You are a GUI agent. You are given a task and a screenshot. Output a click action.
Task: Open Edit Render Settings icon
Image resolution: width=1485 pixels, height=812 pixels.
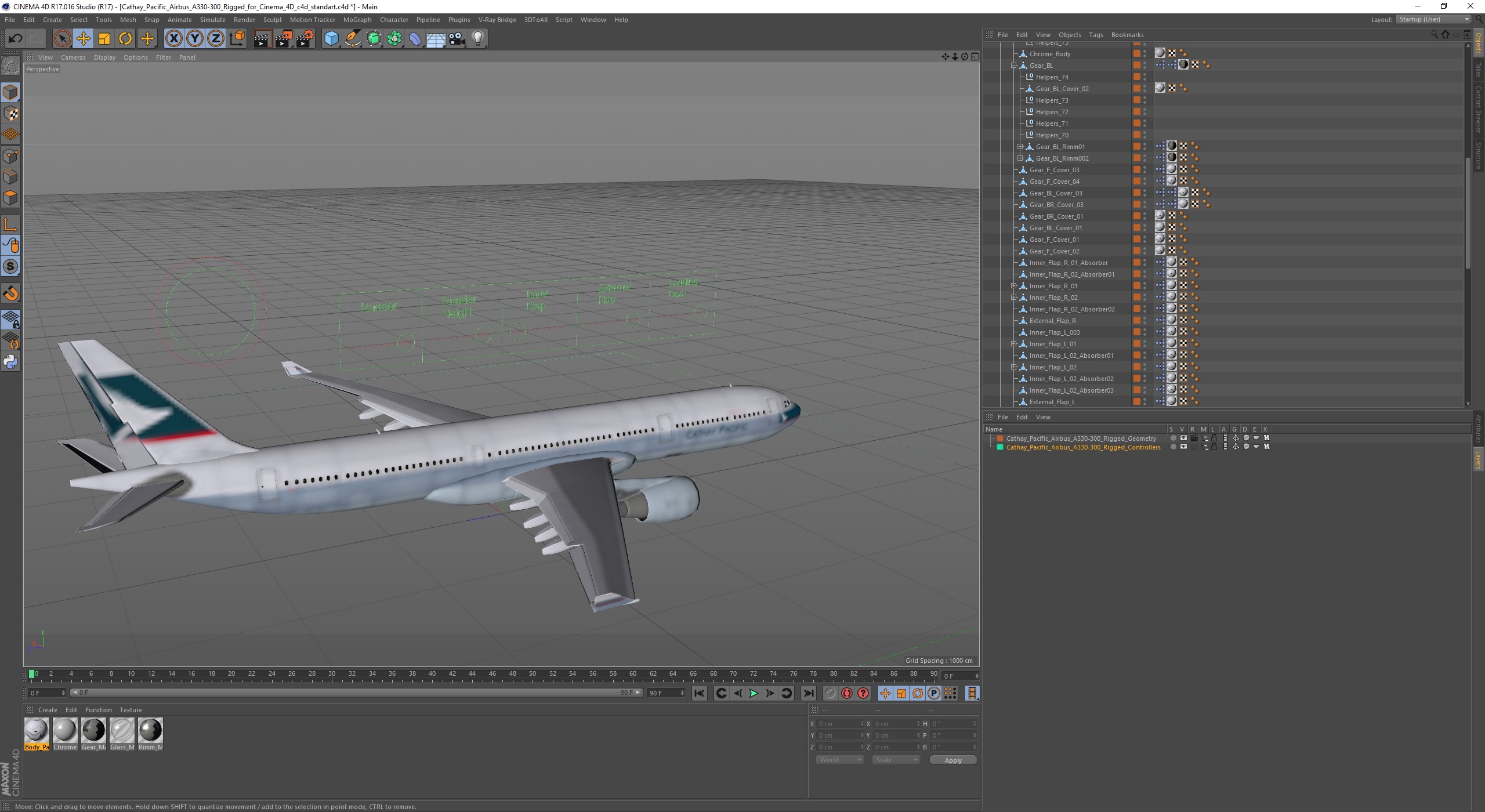305,39
